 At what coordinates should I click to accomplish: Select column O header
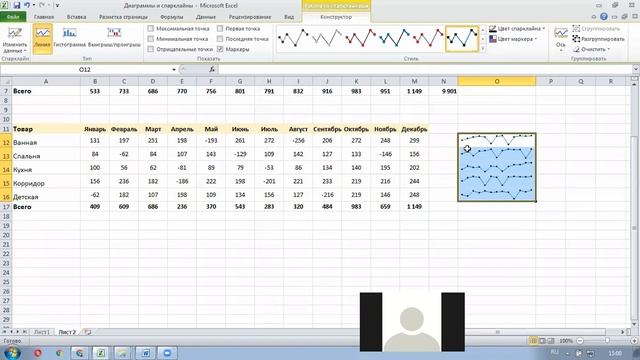pyautogui.click(x=497, y=81)
